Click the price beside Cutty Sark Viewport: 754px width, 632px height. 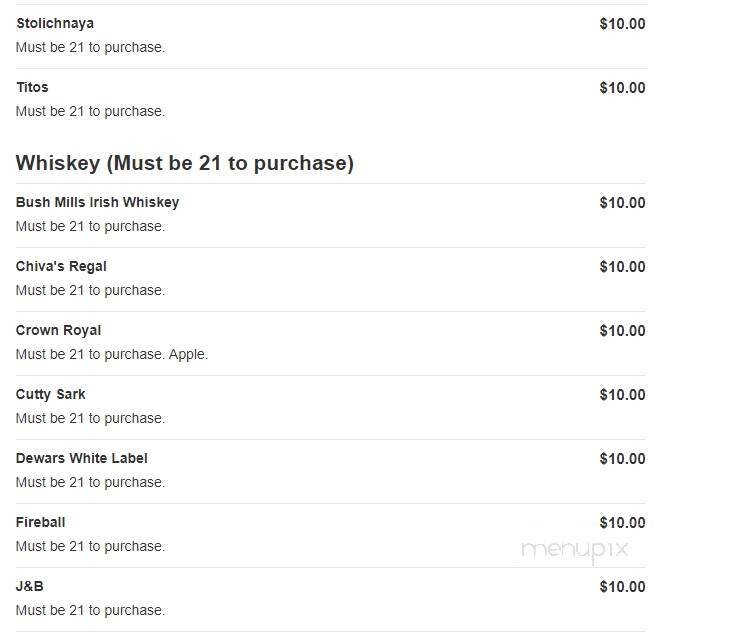click(622, 394)
